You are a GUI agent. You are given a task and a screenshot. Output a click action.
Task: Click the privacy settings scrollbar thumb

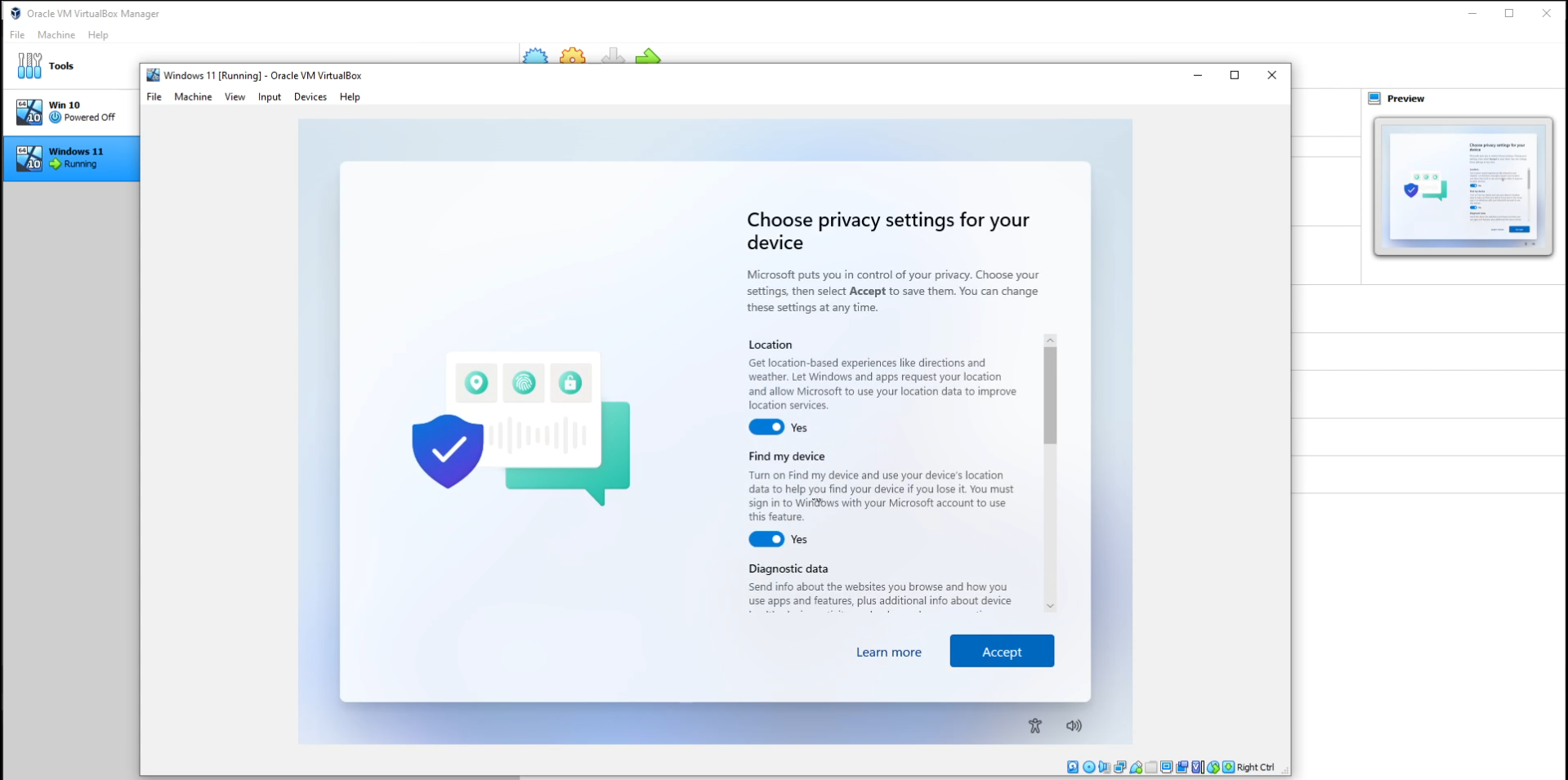click(1050, 395)
